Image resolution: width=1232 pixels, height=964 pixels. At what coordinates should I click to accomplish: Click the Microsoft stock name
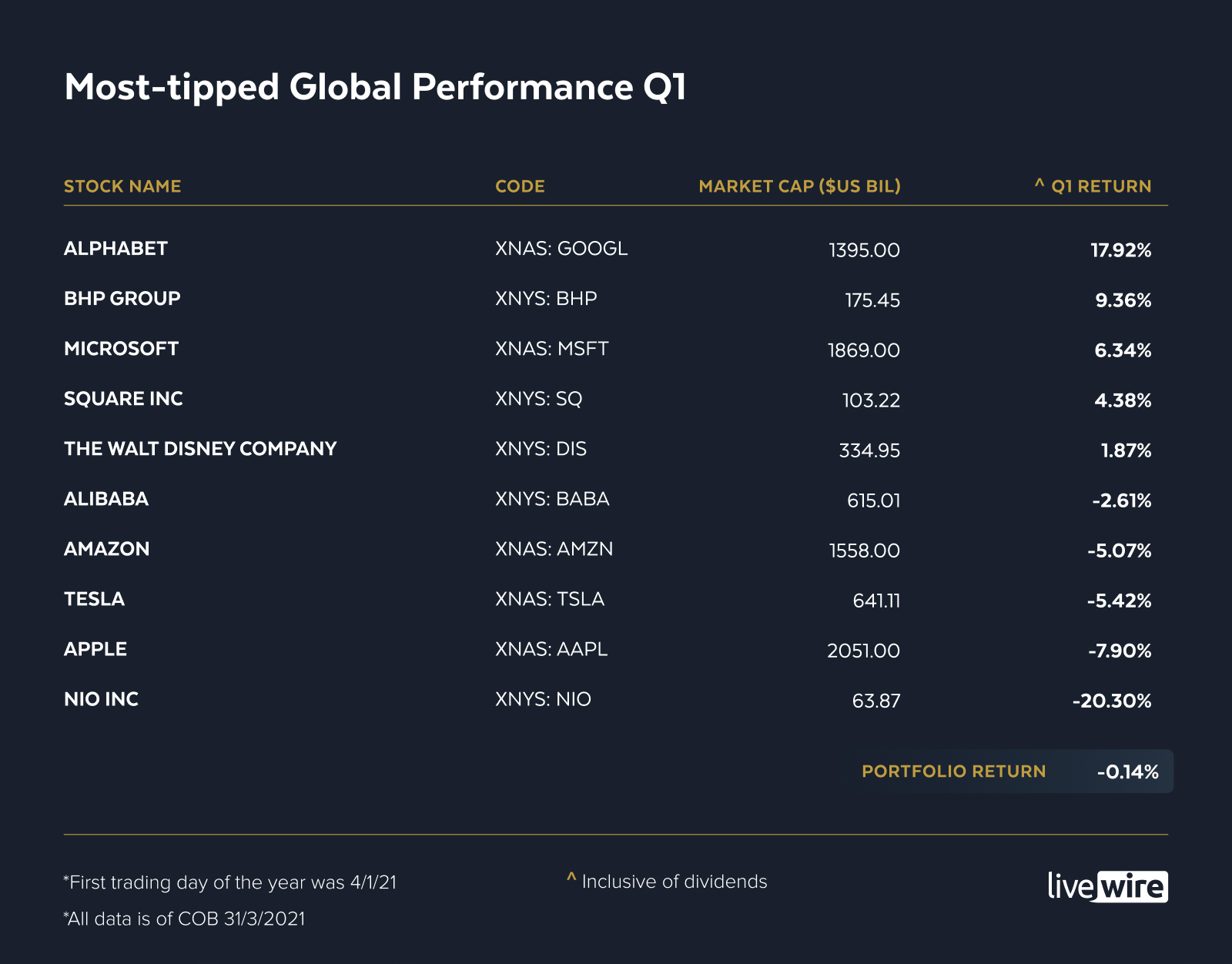click(121, 349)
